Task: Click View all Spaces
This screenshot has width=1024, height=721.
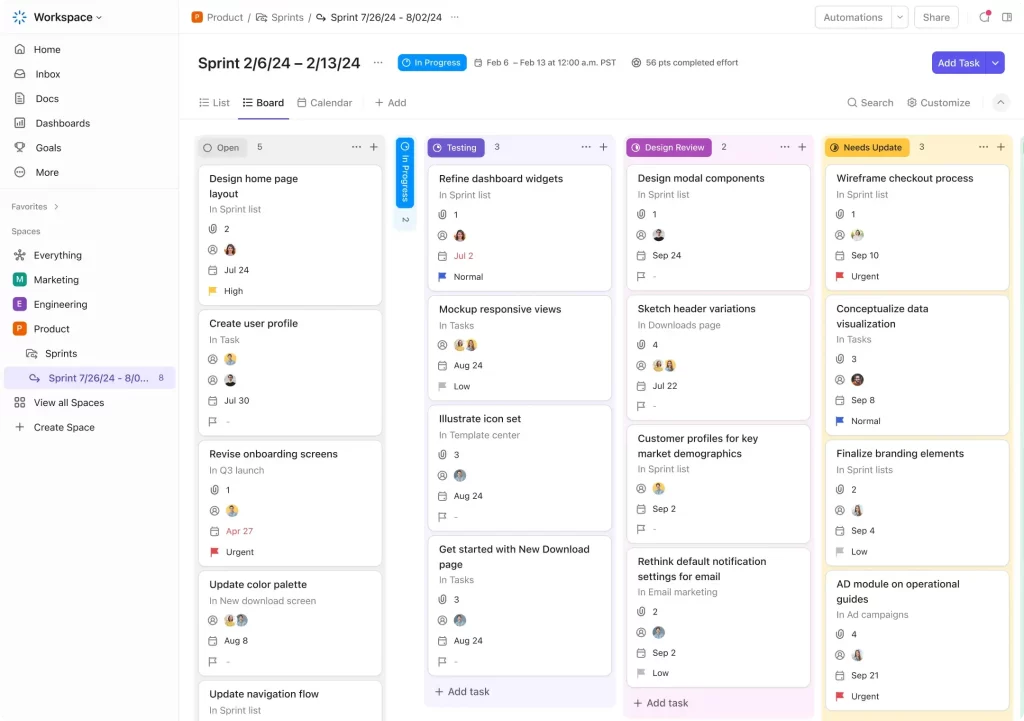Action: 69,403
